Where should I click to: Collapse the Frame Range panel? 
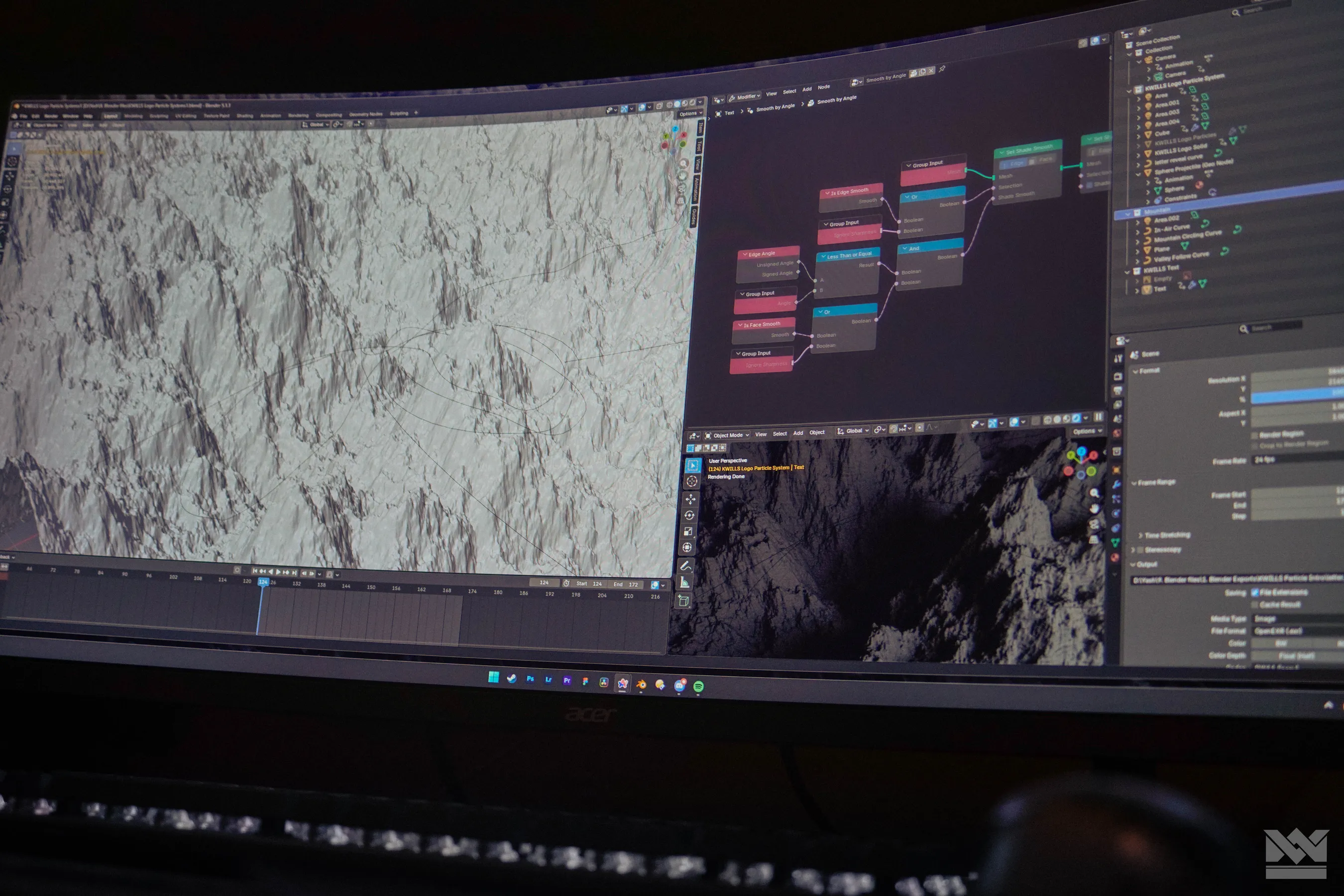point(1134,483)
